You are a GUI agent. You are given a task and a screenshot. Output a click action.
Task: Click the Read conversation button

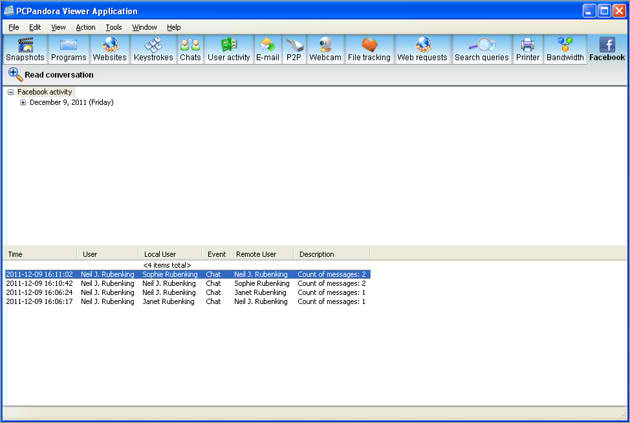pyautogui.click(x=51, y=75)
